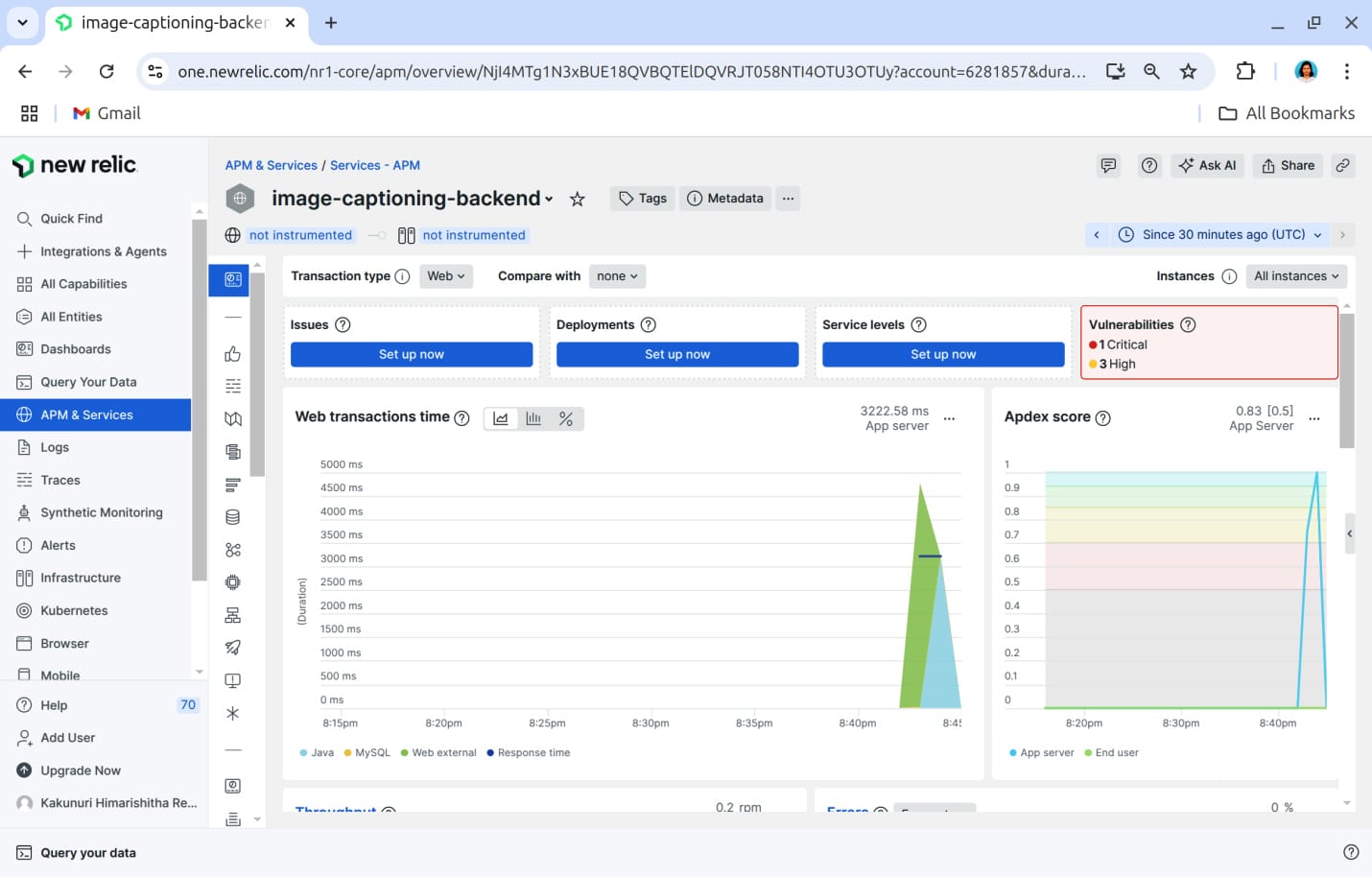Click the Ask AI sparkle button
Screen dimensions: 1372x877
(x=1207, y=165)
